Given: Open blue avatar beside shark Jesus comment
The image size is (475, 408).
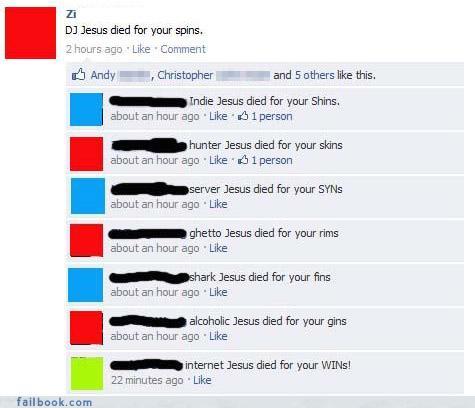Looking at the screenshot, I should pyautogui.click(x=86, y=285).
